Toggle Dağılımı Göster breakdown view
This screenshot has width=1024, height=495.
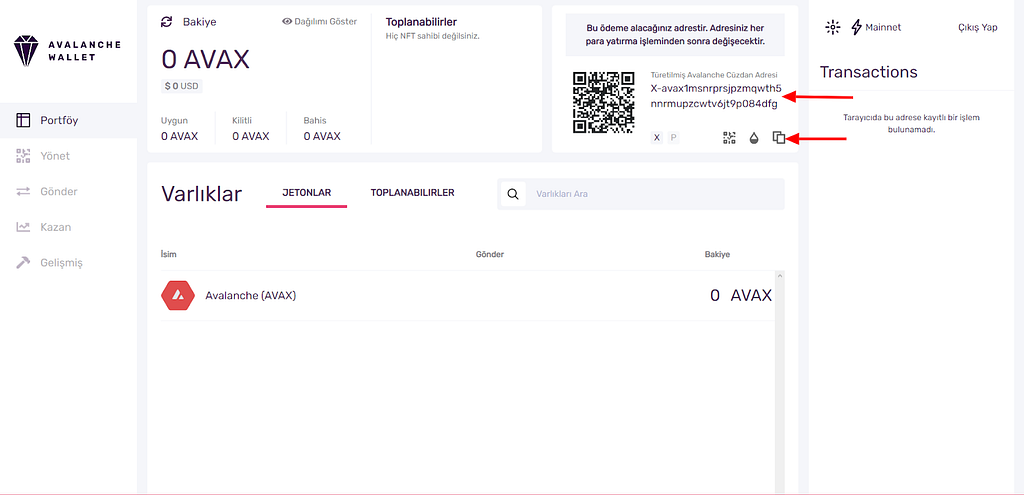click(319, 22)
